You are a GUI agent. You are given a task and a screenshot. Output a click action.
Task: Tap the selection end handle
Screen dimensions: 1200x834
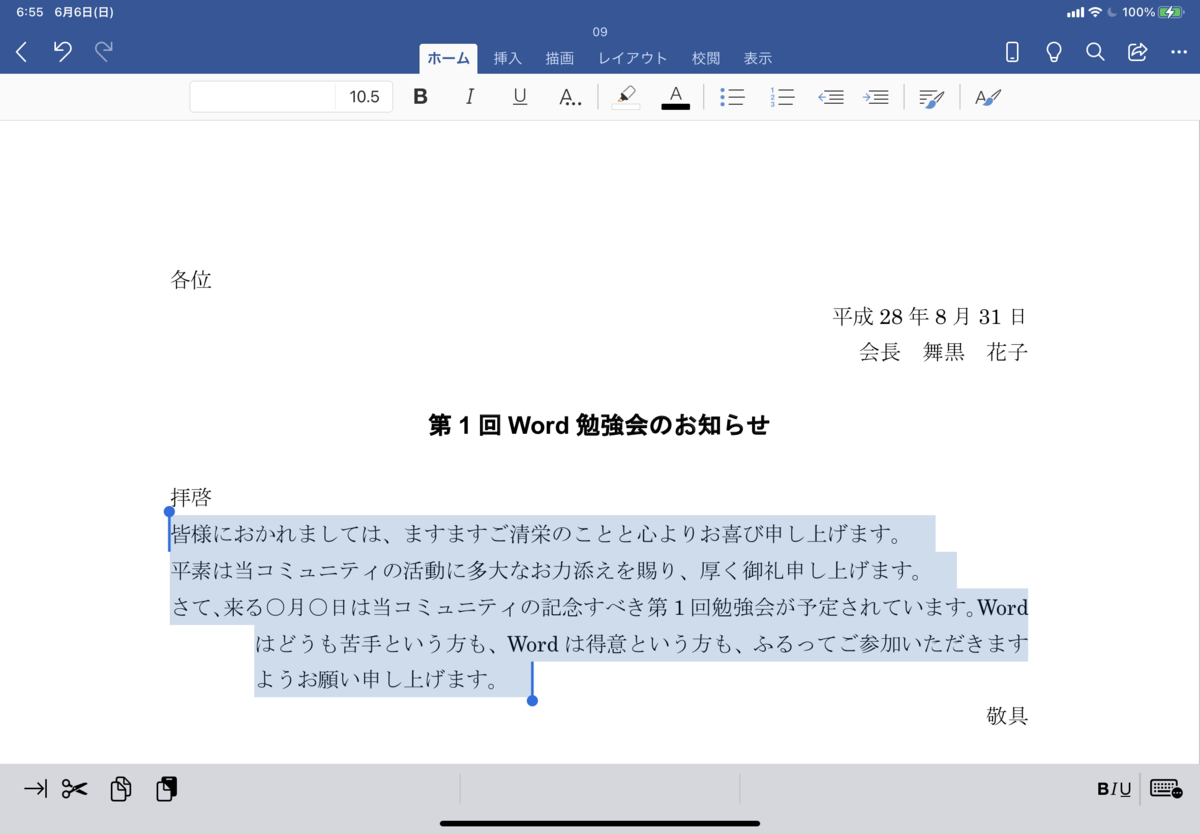click(532, 700)
